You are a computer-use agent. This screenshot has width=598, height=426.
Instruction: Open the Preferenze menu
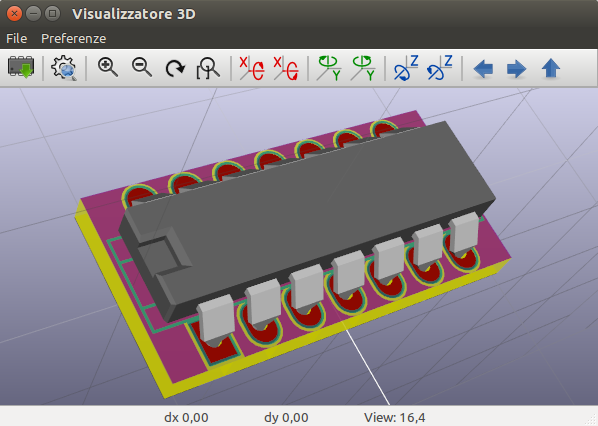[x=74, y=39]
